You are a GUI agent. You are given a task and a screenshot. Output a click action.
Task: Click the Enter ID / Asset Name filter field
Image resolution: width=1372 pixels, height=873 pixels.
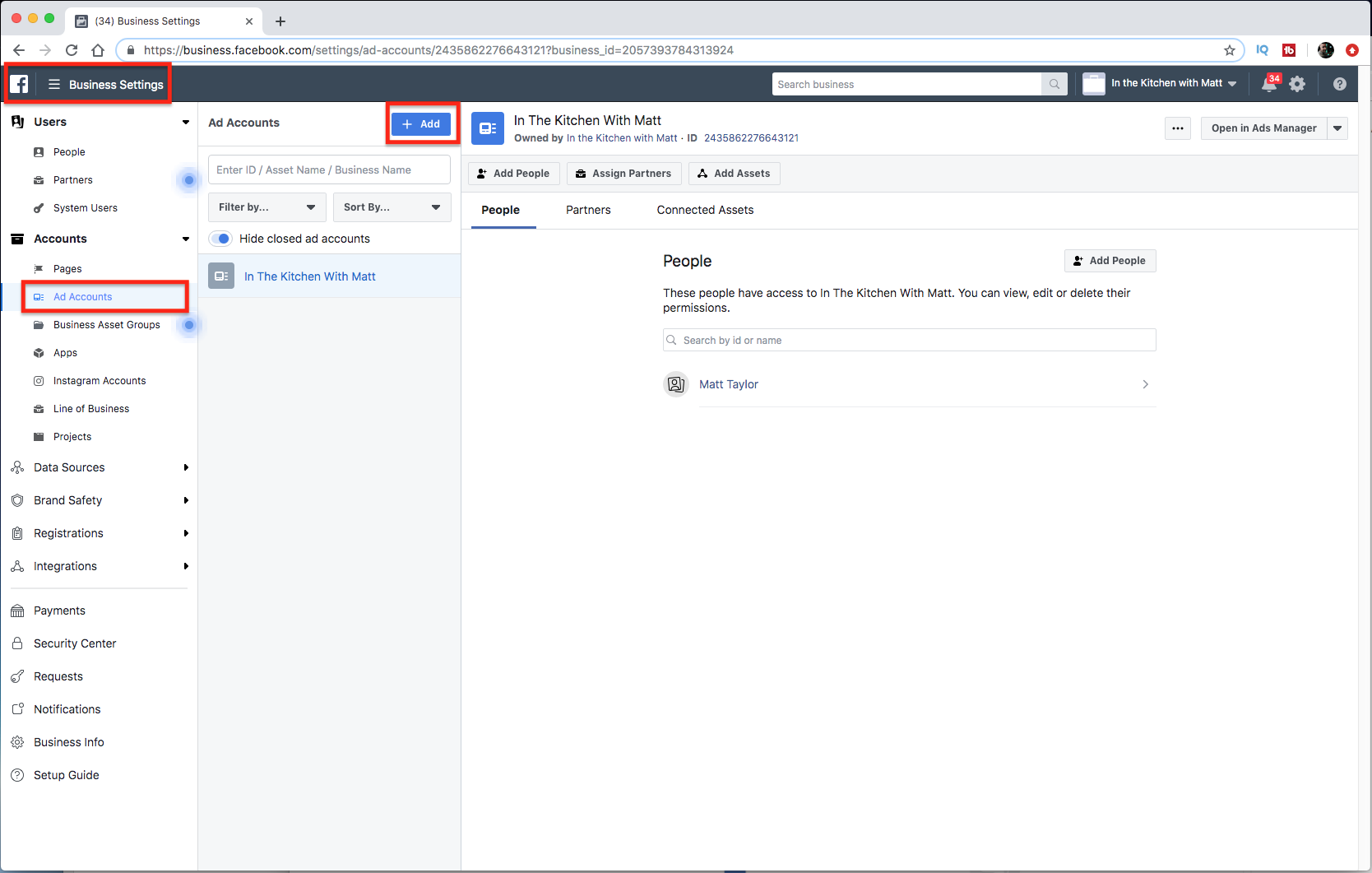point(329,170)
